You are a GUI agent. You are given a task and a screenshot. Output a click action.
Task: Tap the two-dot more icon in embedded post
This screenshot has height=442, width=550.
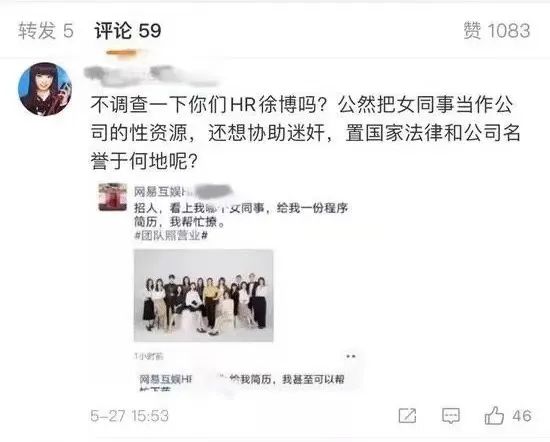[x=351, y=356]
